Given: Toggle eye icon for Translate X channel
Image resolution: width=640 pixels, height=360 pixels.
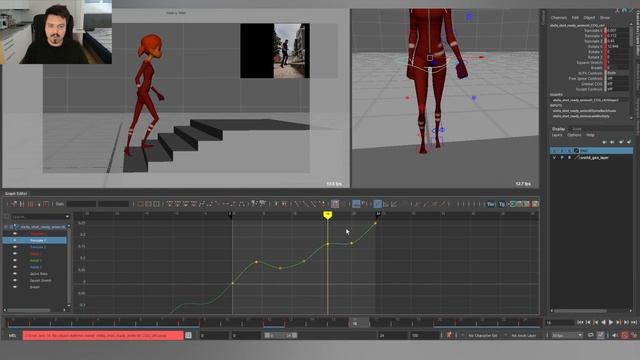Looking at the screenshot, I should tap(15, 234).
